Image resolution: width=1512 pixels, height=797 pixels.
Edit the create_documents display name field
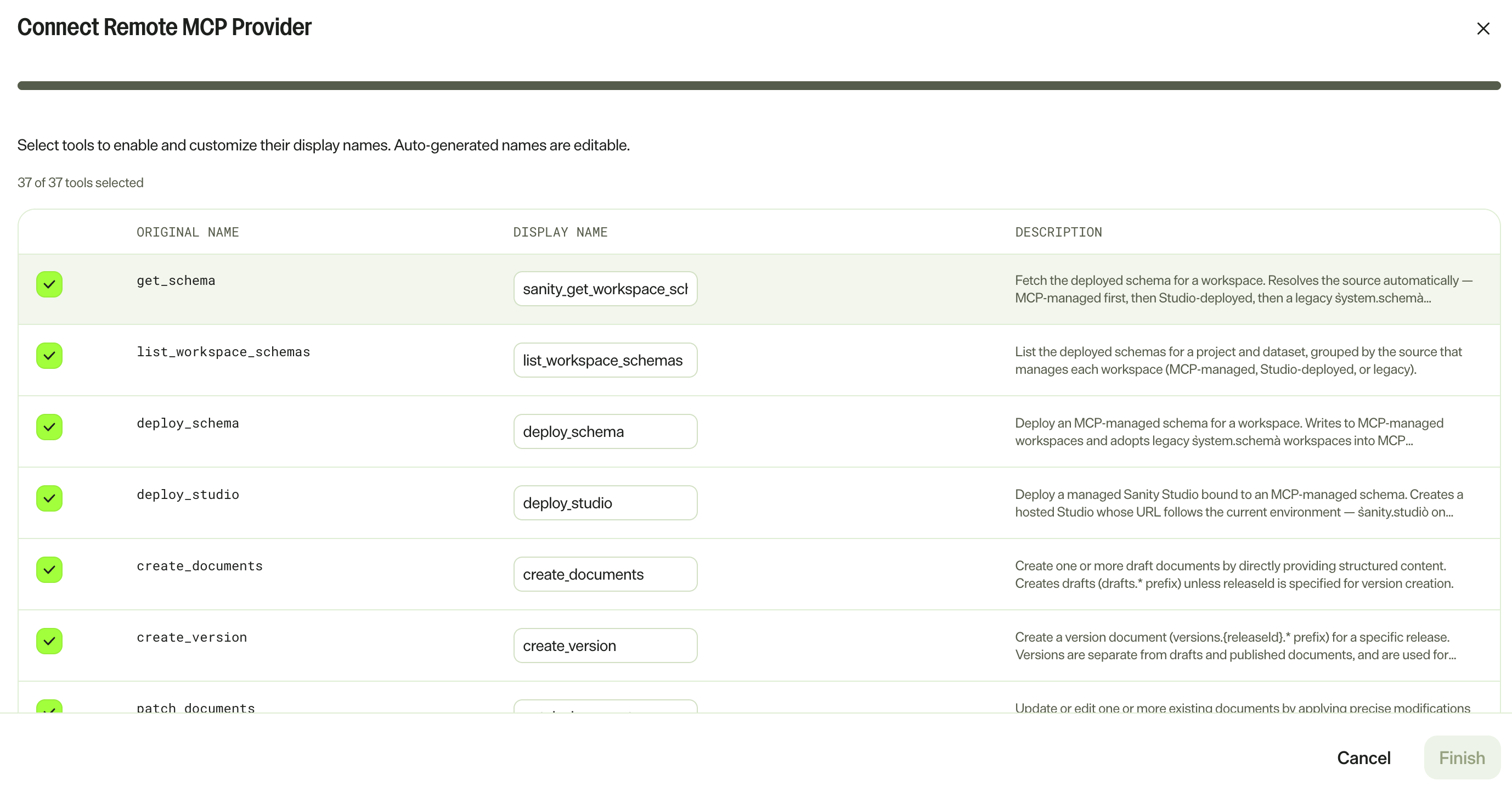tap(605, 574)
